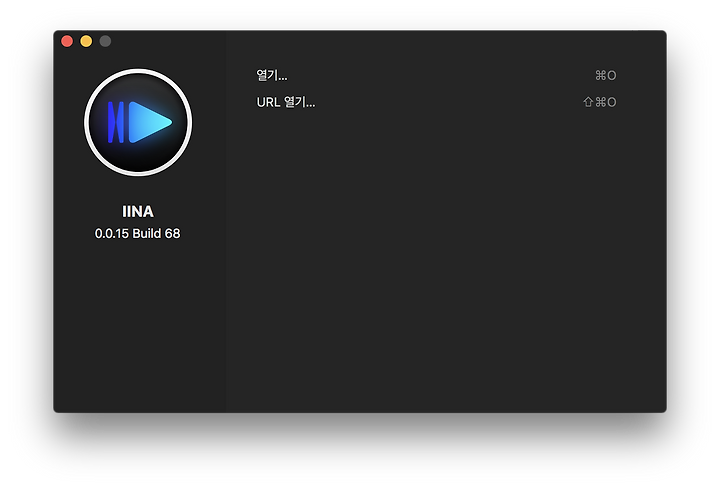
Task: Close the IINA welcome window
Action: click(67, 41)
